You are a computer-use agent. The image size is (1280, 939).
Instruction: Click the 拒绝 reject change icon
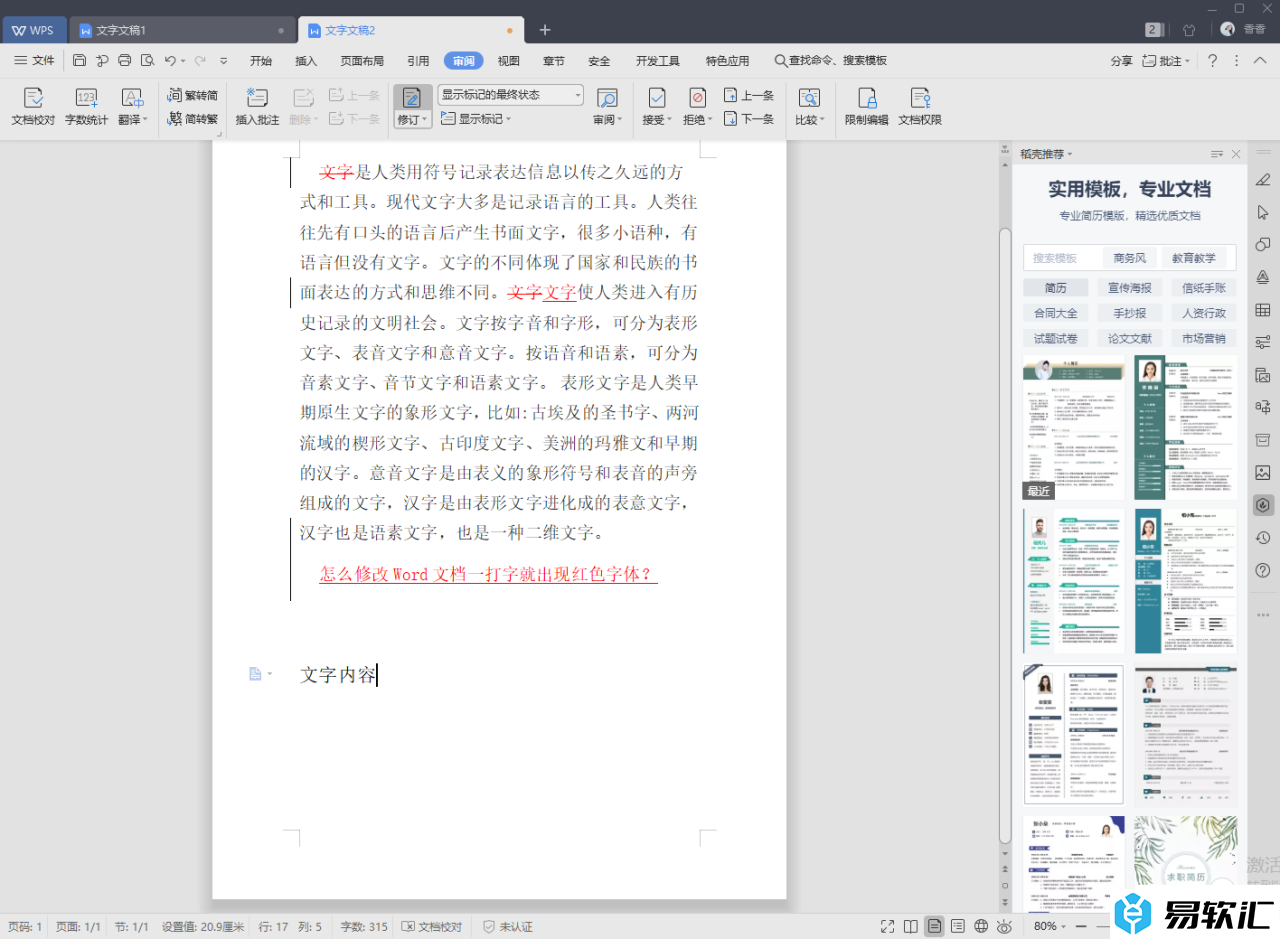[x=697, y=98]
